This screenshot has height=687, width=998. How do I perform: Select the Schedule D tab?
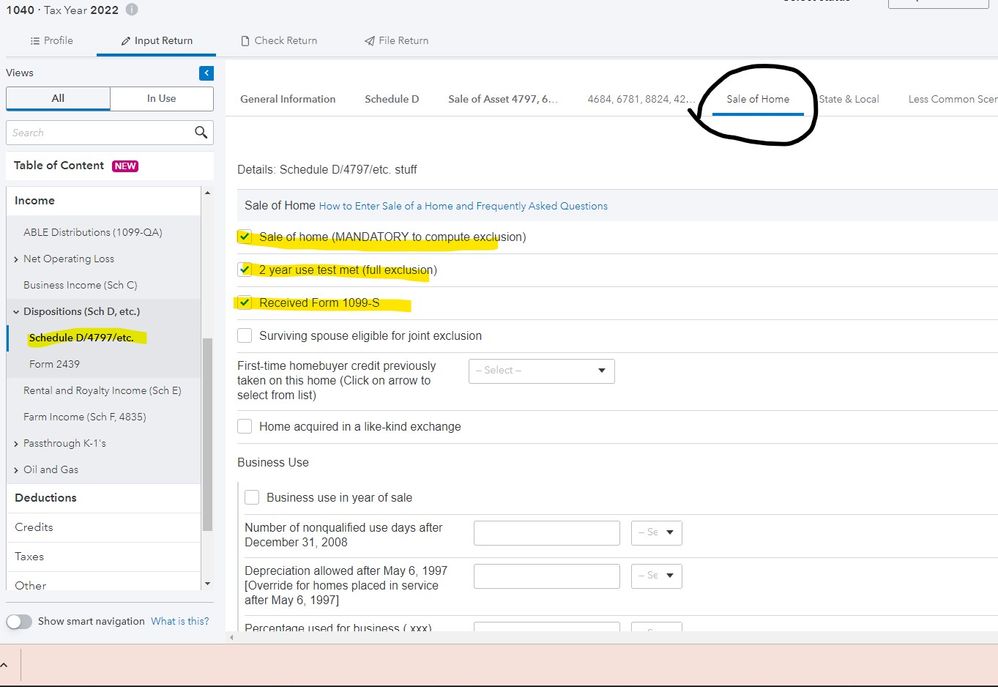click(x=391, y=99)
